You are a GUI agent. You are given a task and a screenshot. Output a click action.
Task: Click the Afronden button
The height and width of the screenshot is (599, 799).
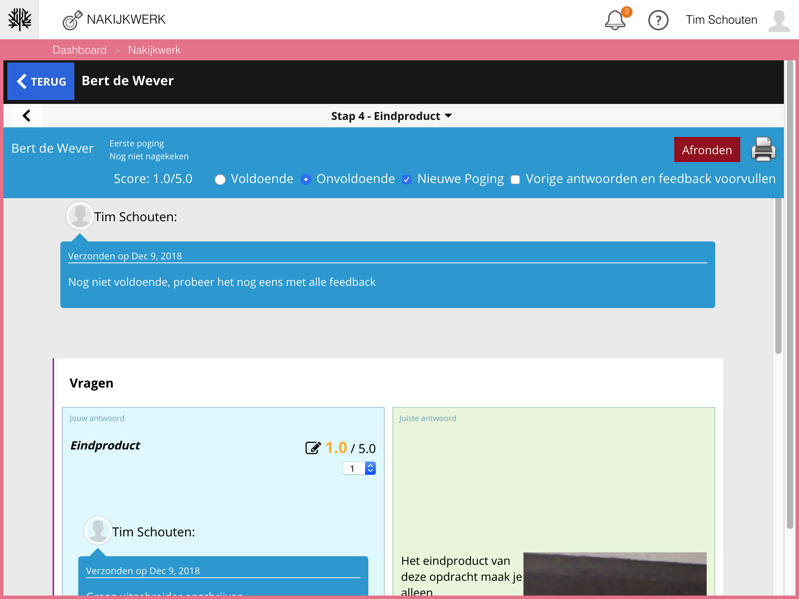[x=706, y=150]
